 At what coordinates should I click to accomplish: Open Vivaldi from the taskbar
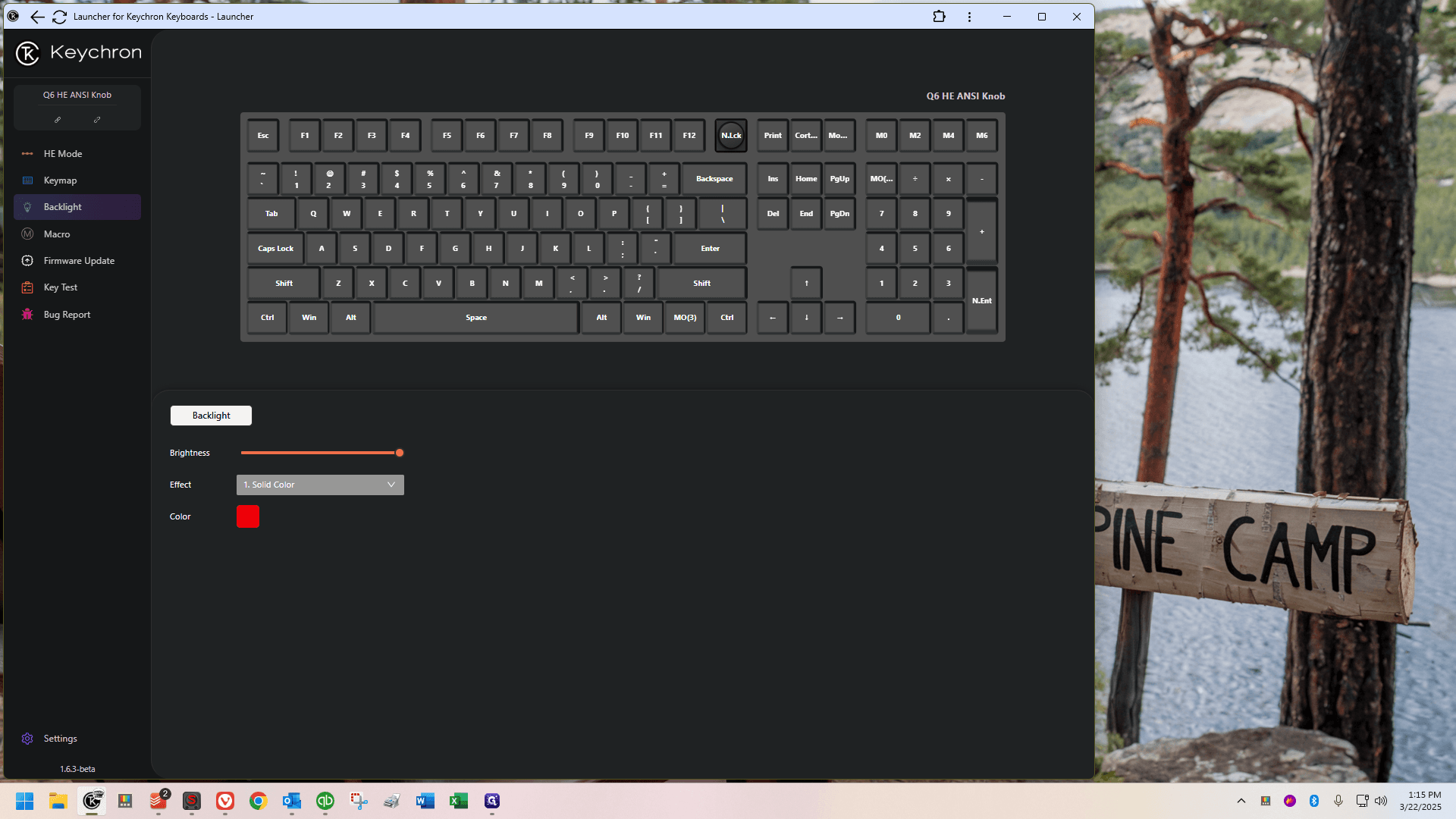click(225, 801)
